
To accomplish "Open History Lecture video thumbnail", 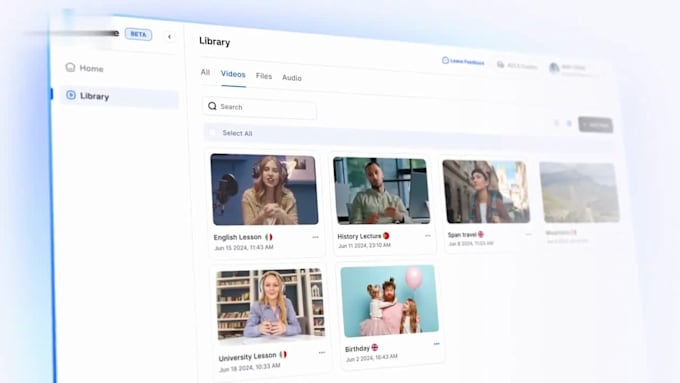I will [x=382, y=191].
